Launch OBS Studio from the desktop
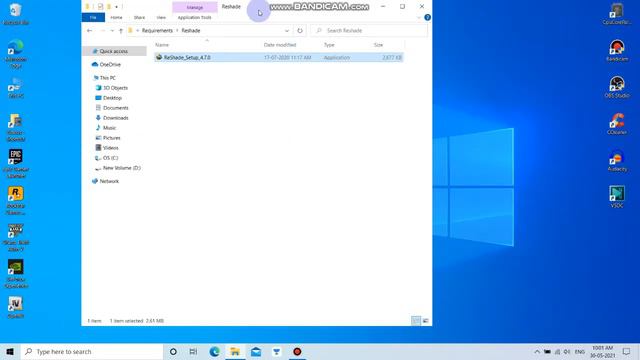 click(x=617, y=87)
